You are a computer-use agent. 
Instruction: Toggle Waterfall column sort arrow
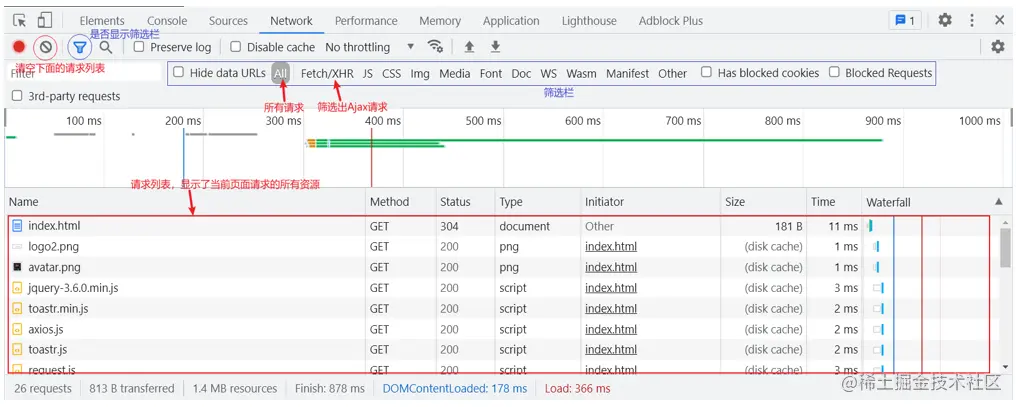click(999, 202)
